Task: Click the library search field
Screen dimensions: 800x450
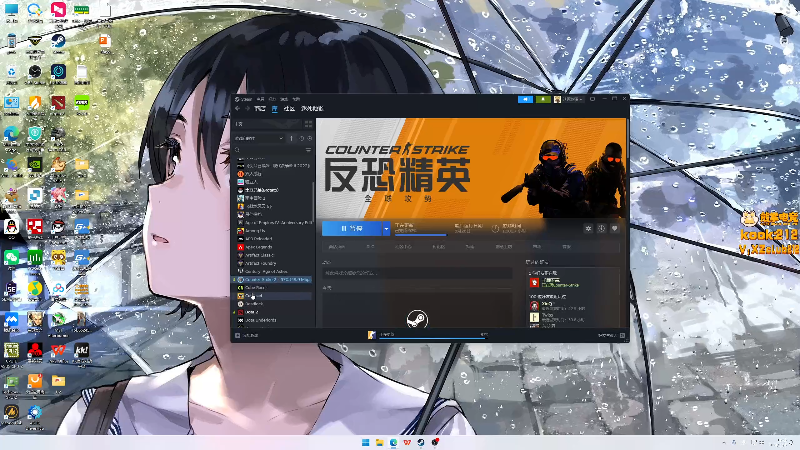Action: (269, 150)
